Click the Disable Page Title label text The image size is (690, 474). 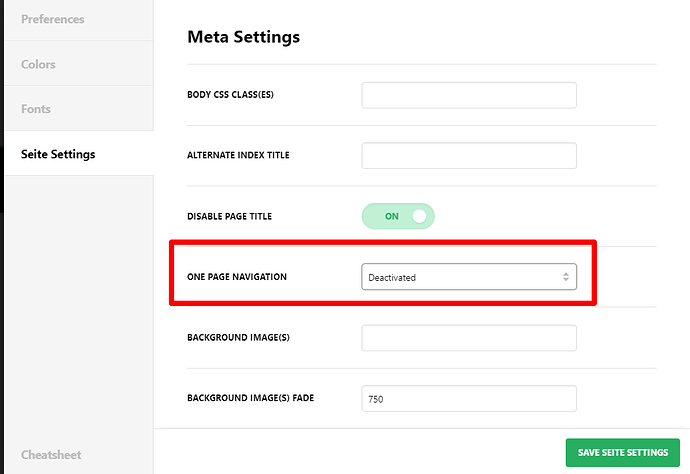tap(229, 217)
